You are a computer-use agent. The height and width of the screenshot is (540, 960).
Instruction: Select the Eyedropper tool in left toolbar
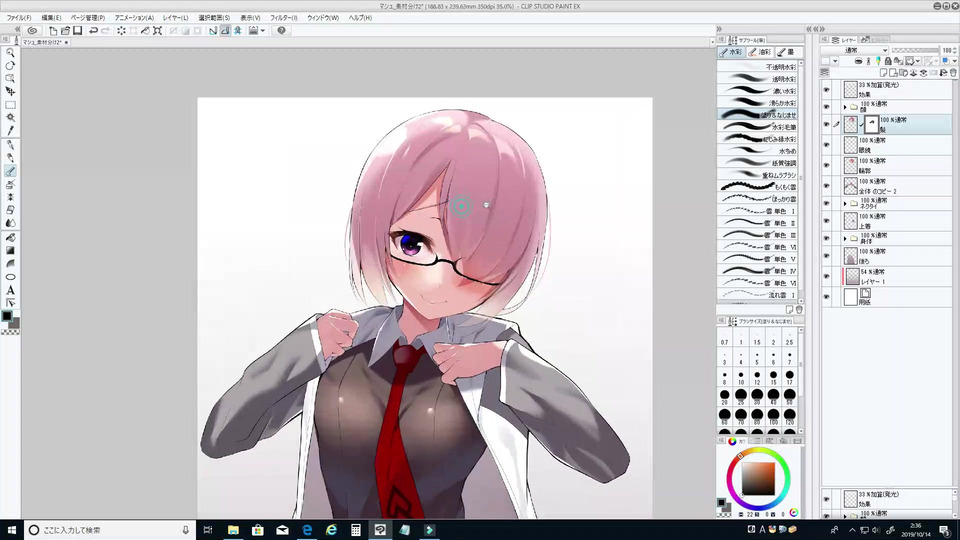(x=10, y=130)
